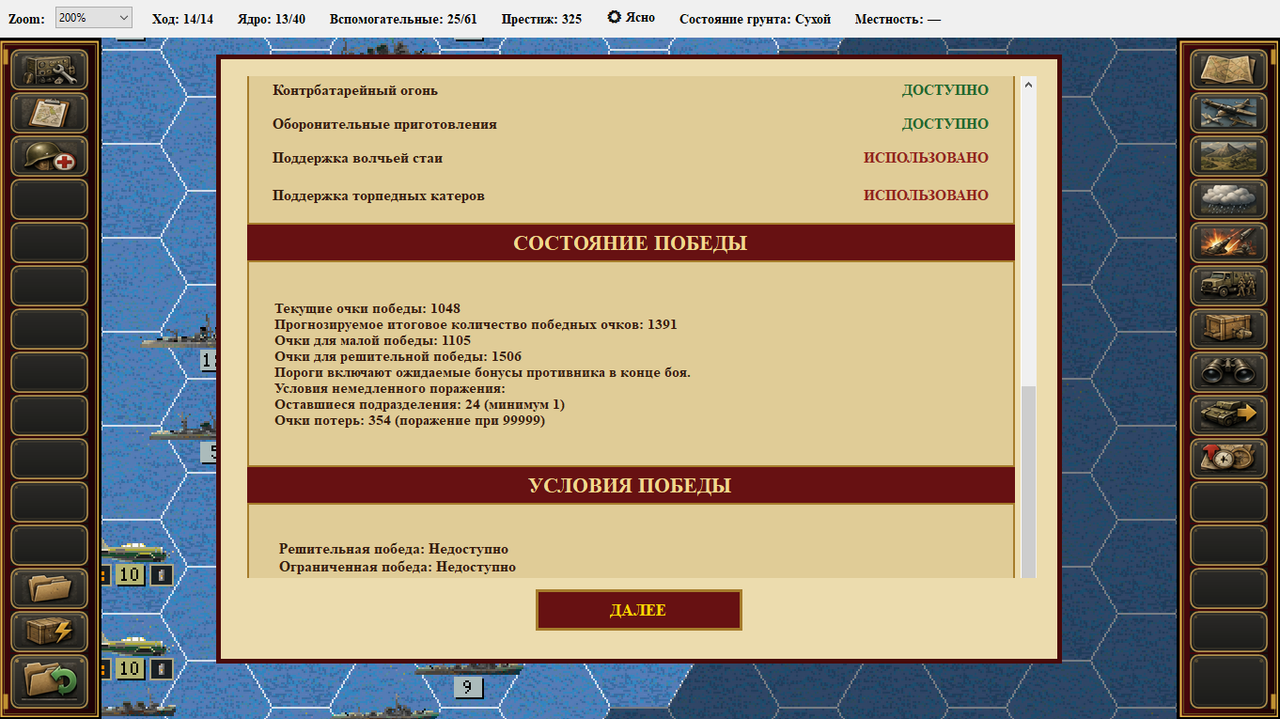Screen dimensions: 1280x719
Task: Click the compass and map button
Action: pyautogui.click(x=1229, y=458)
